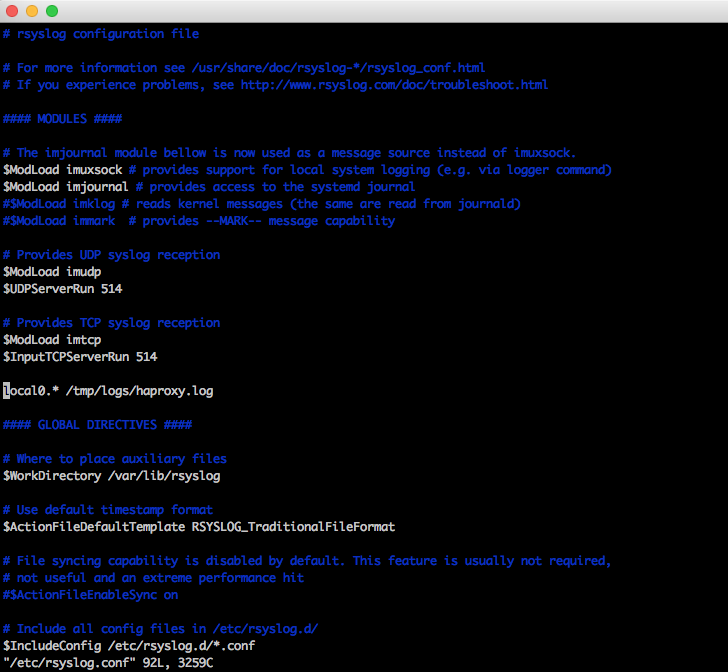The height and width of the screenshot is (672, 728).
Task: Click the '#$ActionFileEnableSync on' line
Action: point(91,595)
